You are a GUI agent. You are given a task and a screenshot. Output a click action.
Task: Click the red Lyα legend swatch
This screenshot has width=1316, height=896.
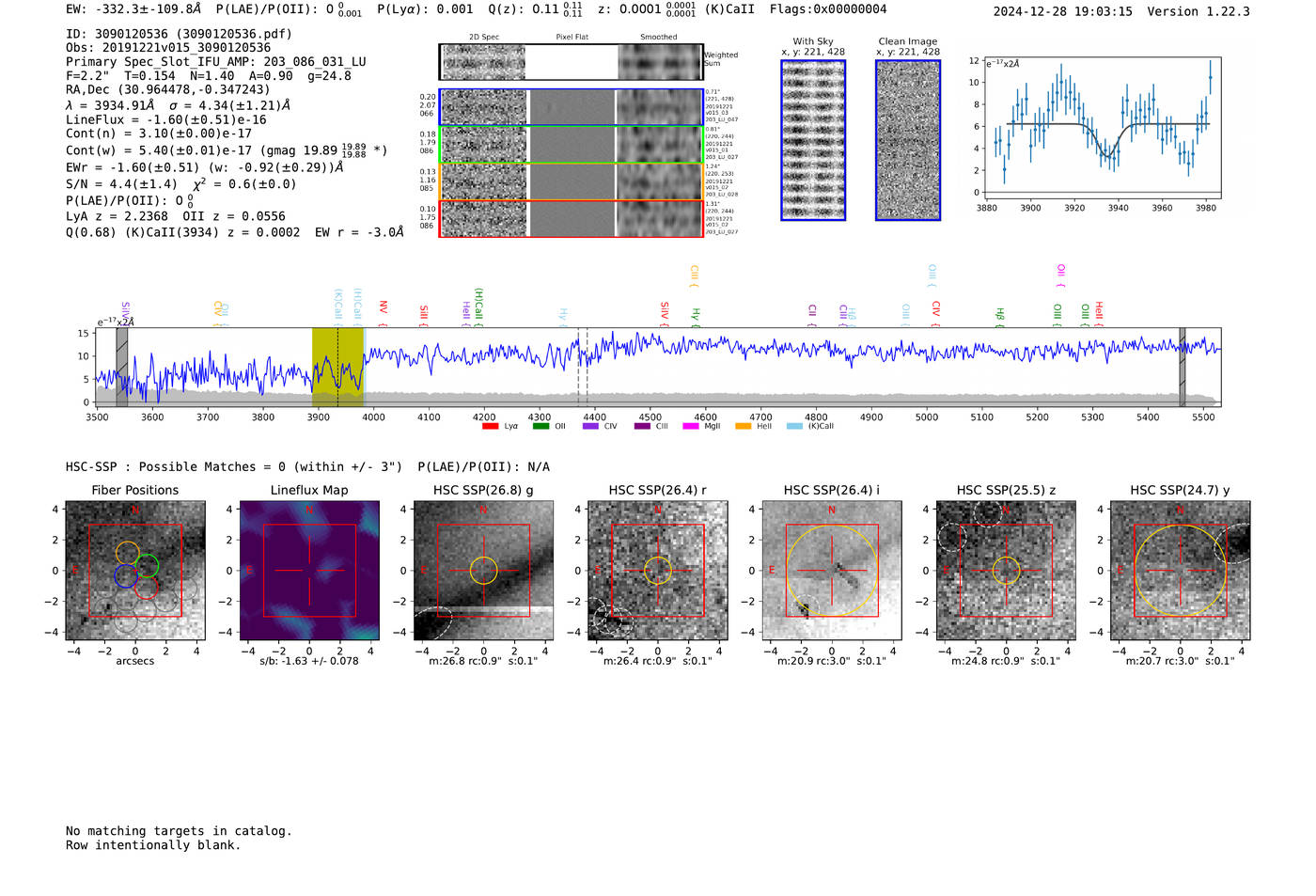pyautogui.click(x=490, y=426)
